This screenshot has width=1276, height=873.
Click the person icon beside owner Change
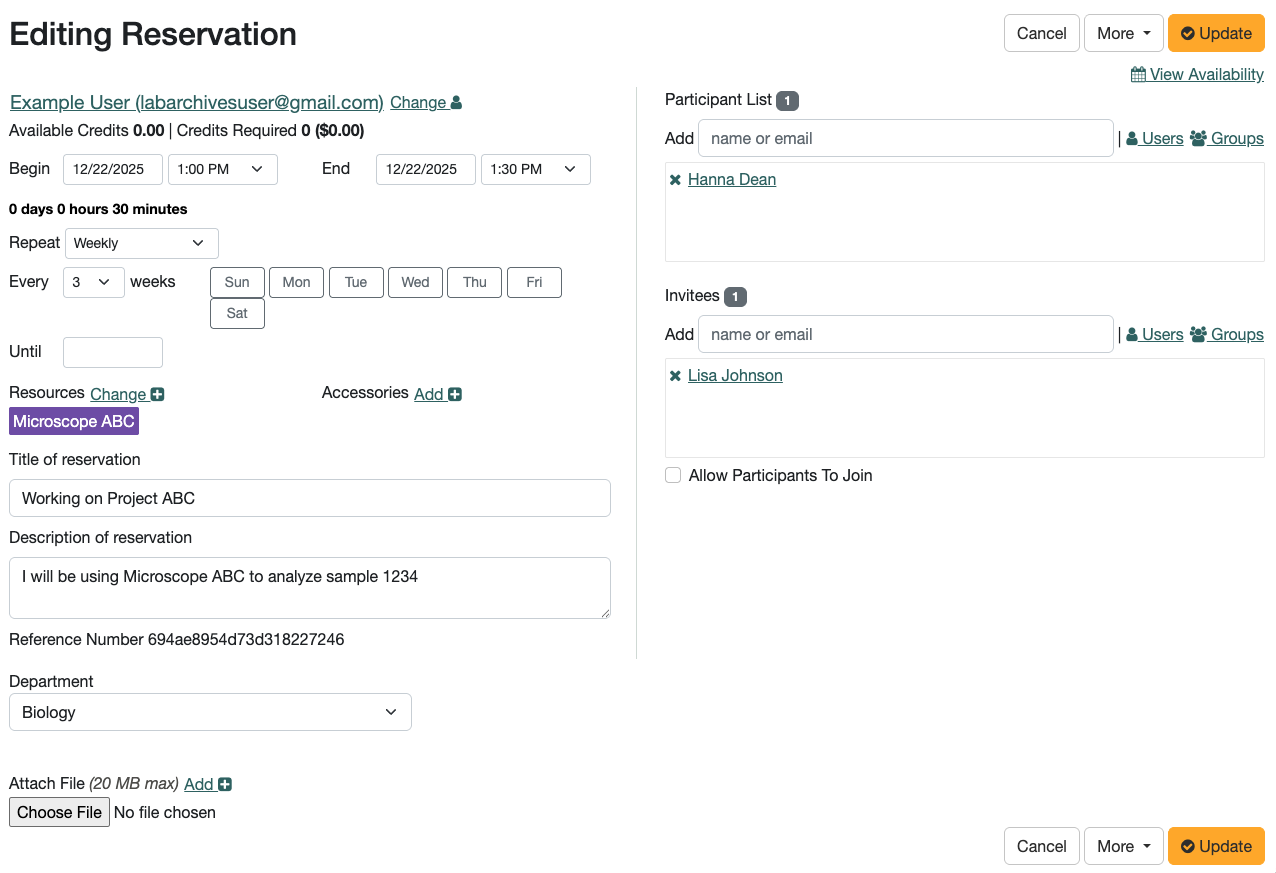[x=457, y=103]
